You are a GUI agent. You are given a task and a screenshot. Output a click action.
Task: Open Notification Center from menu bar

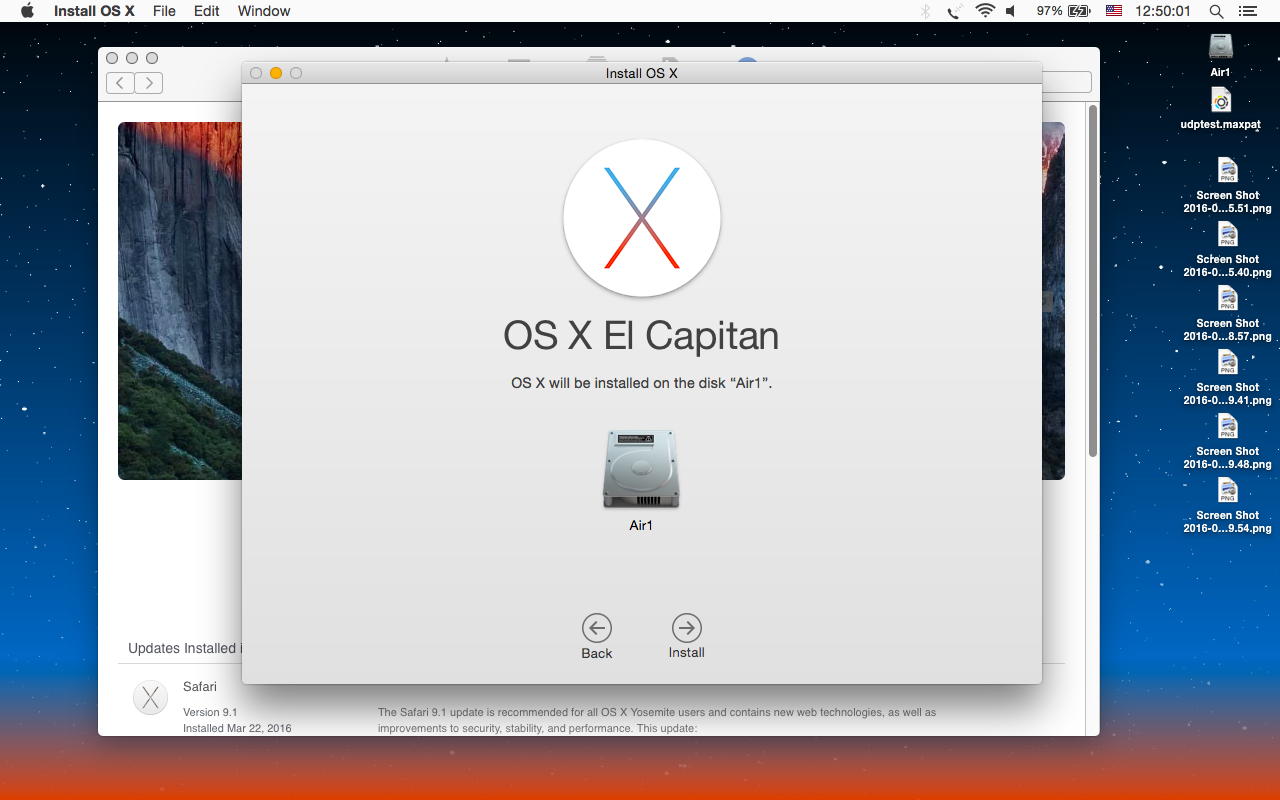click(1247, 11)
